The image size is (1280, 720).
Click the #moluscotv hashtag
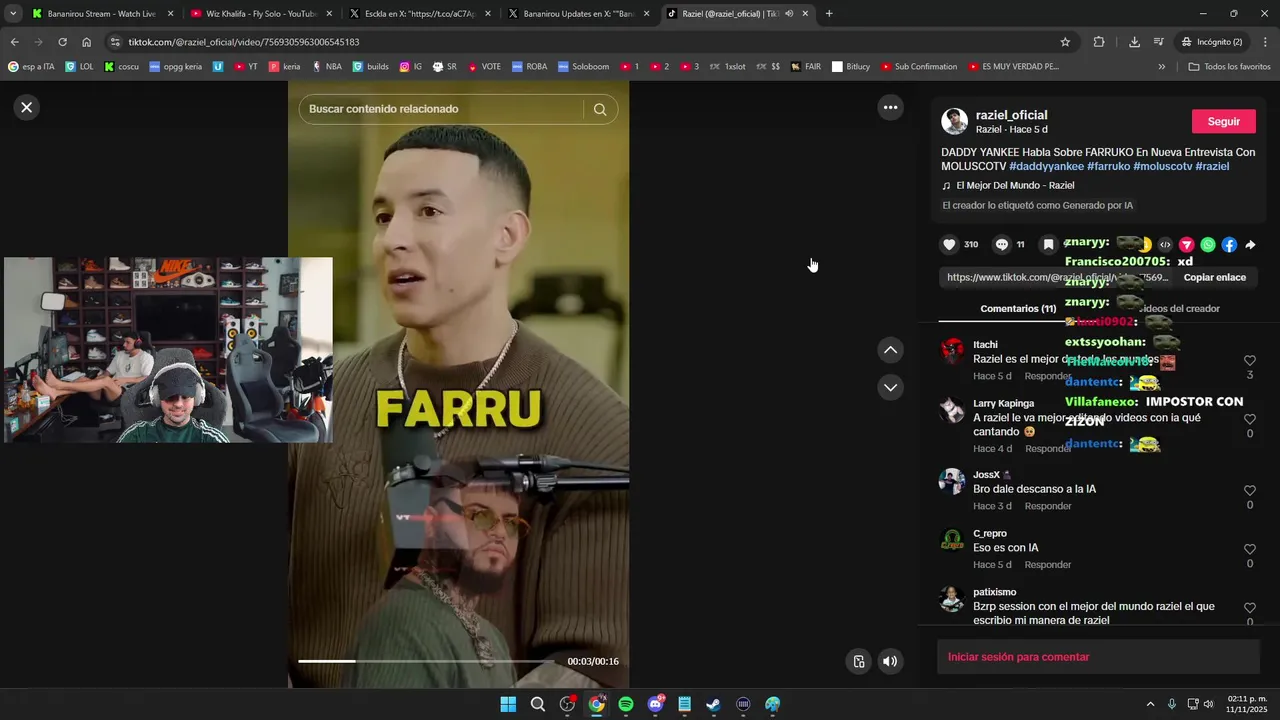tap(1162, 166)
